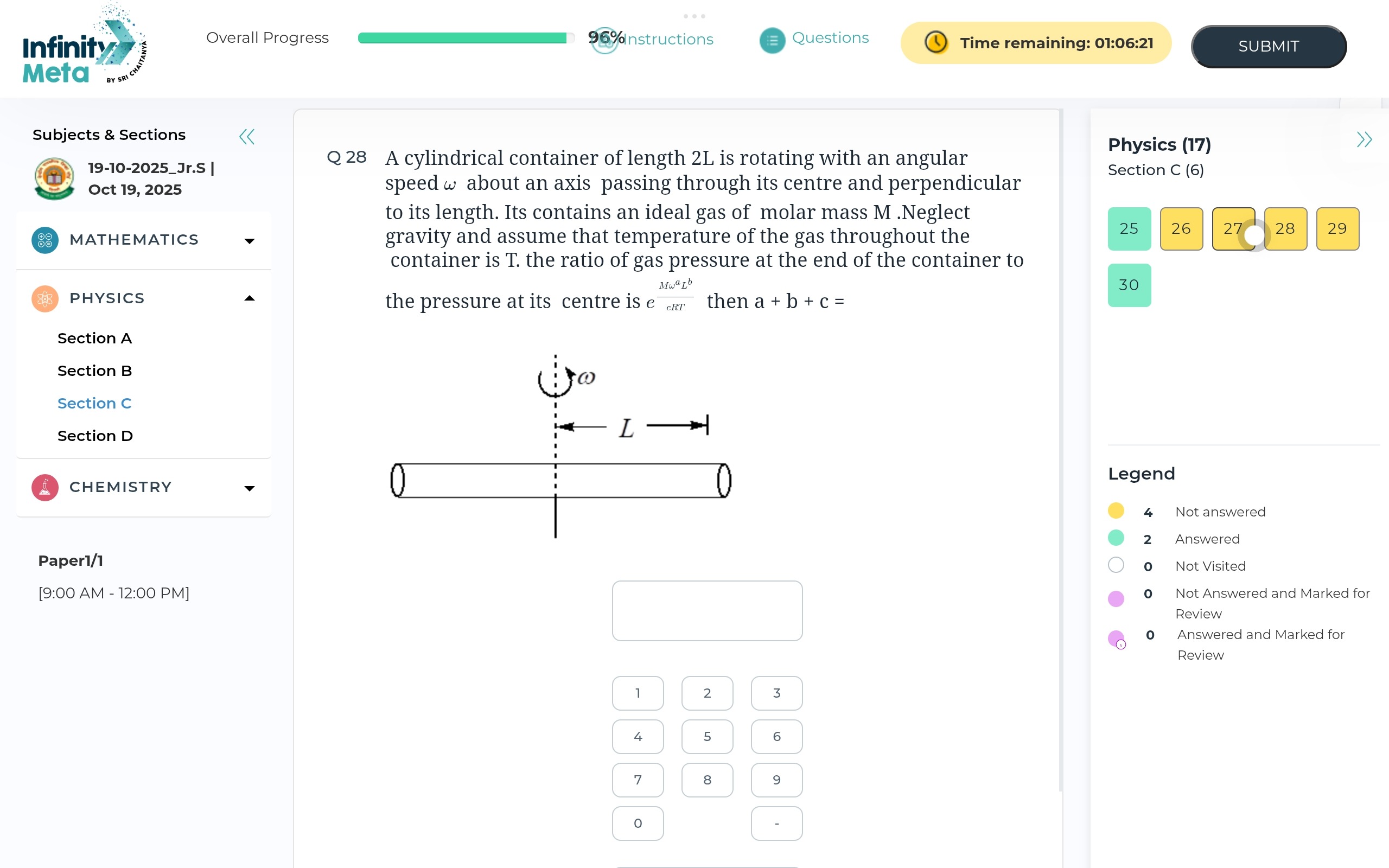Expand the Chemistry subject dropdown
Screen dimensions: 1389x868
pyautogui.click(x=249, y=489)
